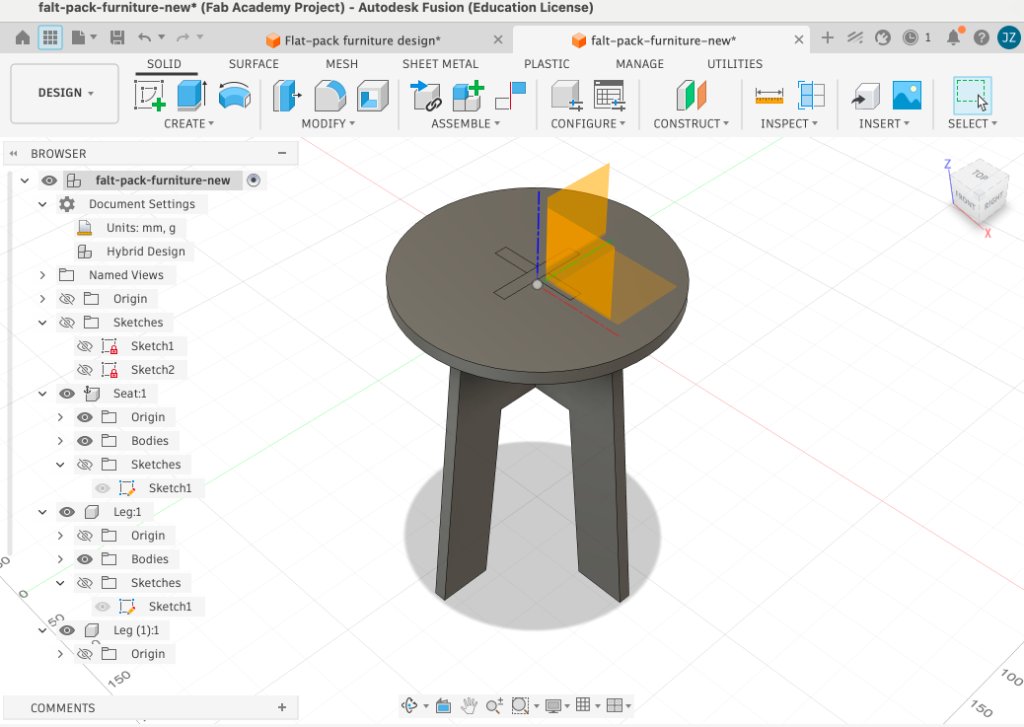This screenshot has width=1024, height=727.
Task: Collapse the Browser panel minus button
Action: (x=282, y=153)
